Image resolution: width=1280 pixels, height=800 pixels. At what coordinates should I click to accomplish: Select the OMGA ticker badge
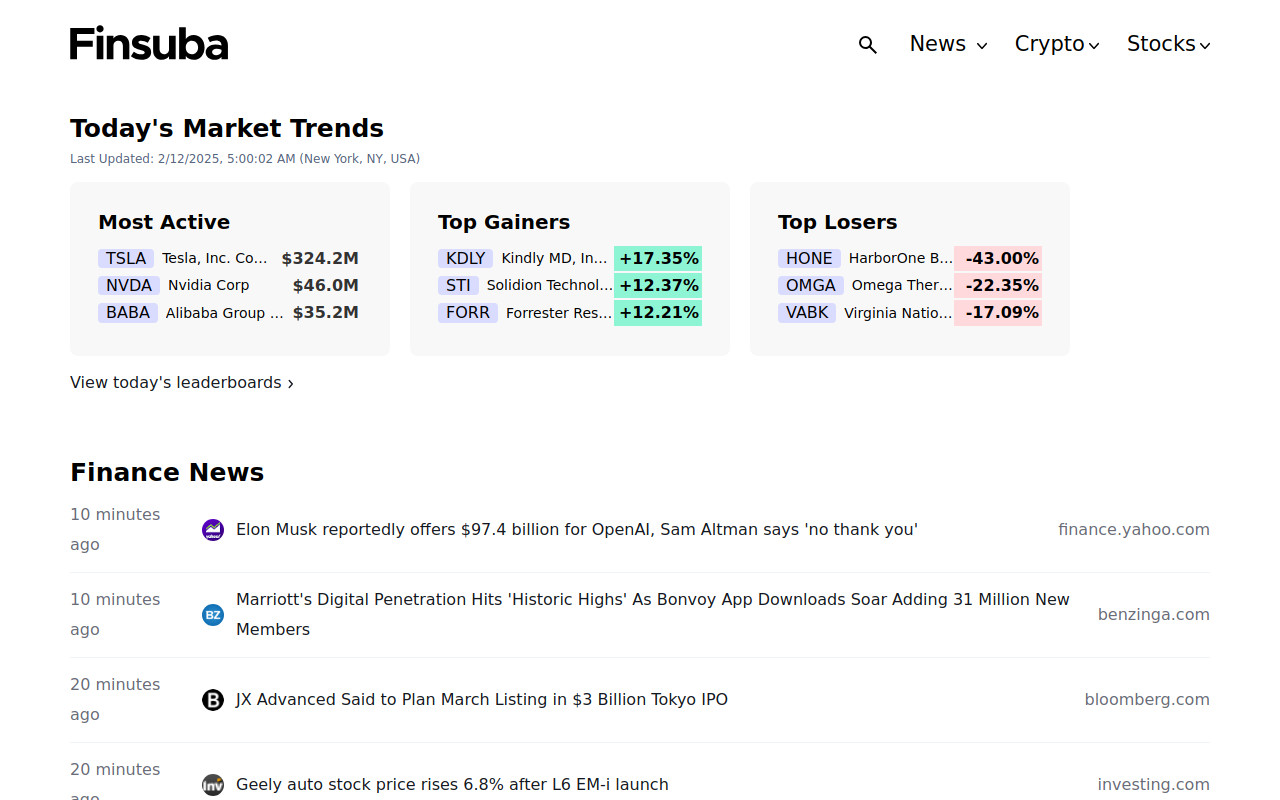pos(811,285)
